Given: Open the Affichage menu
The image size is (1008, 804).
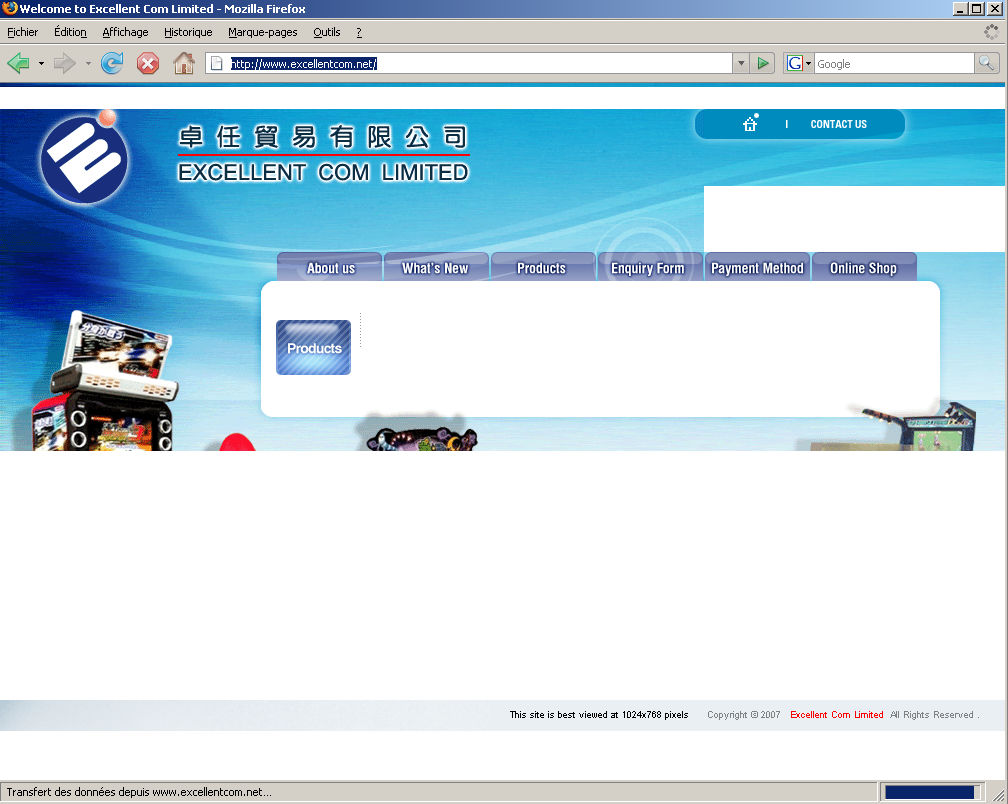Looking at the screenshot, I should tap(125, 32).
